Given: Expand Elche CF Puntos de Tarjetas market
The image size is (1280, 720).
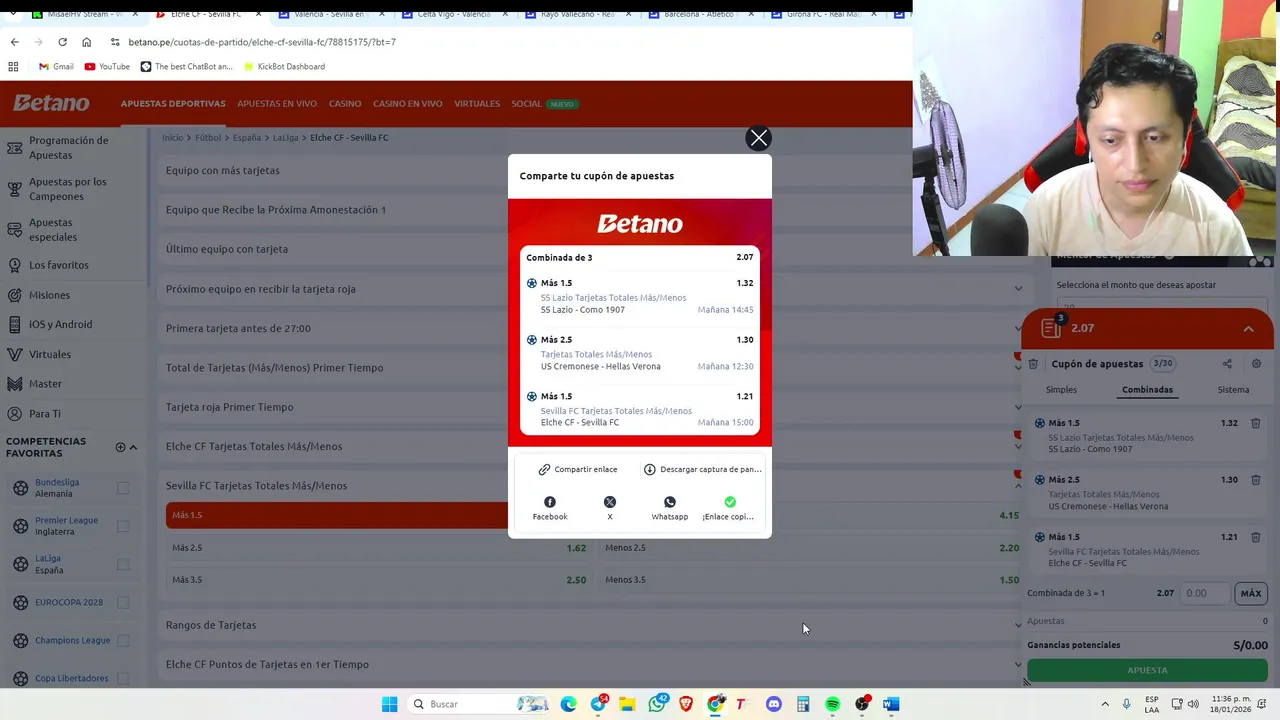Looking at the screenshot, I should click(x=595, y=664).
